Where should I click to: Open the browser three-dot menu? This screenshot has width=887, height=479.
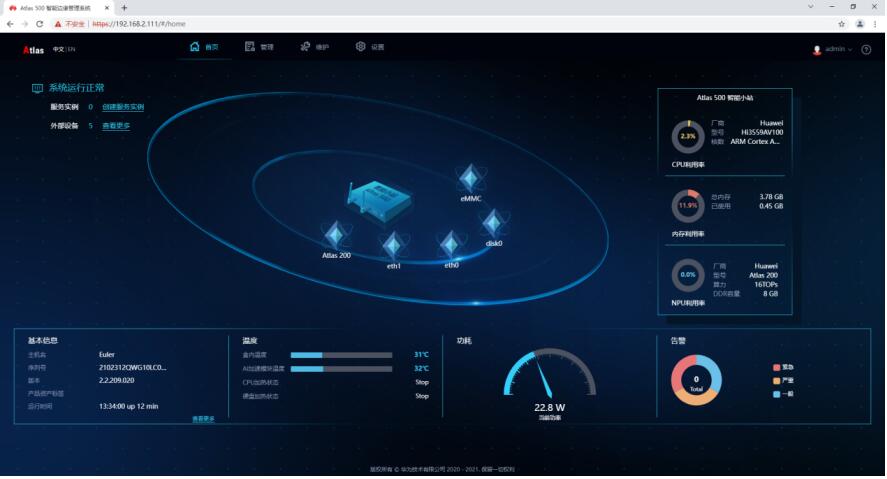tap(876, 24)
